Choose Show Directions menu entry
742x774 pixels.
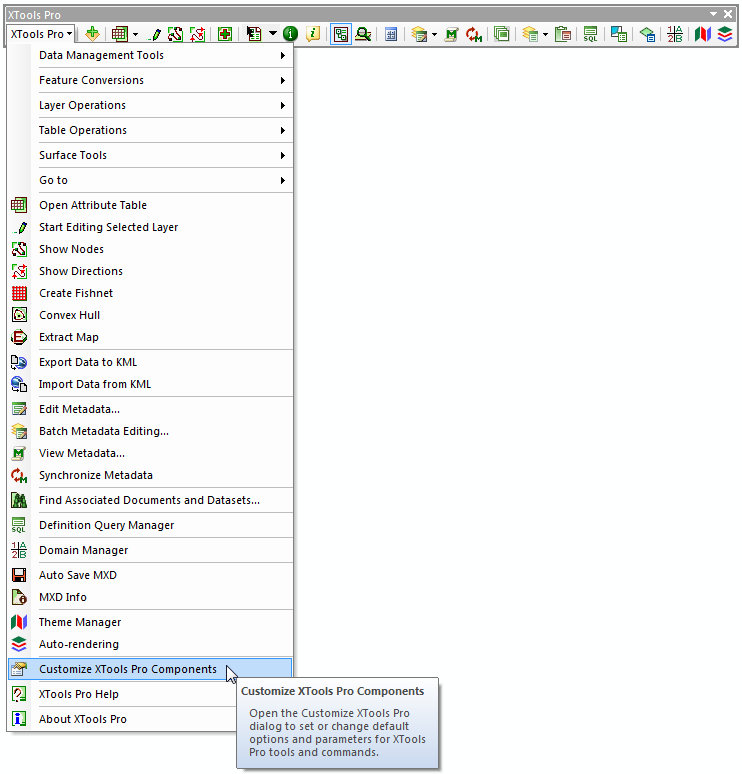(x=151, y=271)
